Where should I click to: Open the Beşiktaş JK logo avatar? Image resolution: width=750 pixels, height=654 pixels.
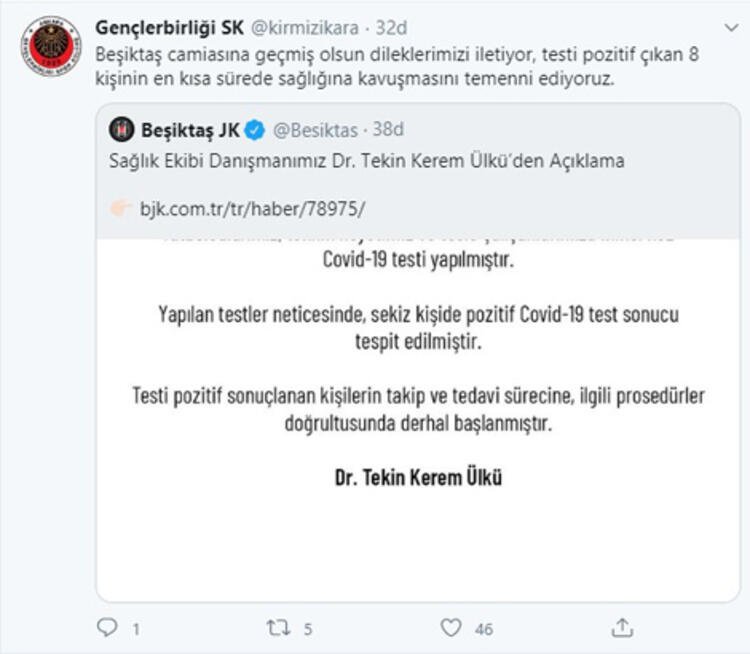pos(125,130)
